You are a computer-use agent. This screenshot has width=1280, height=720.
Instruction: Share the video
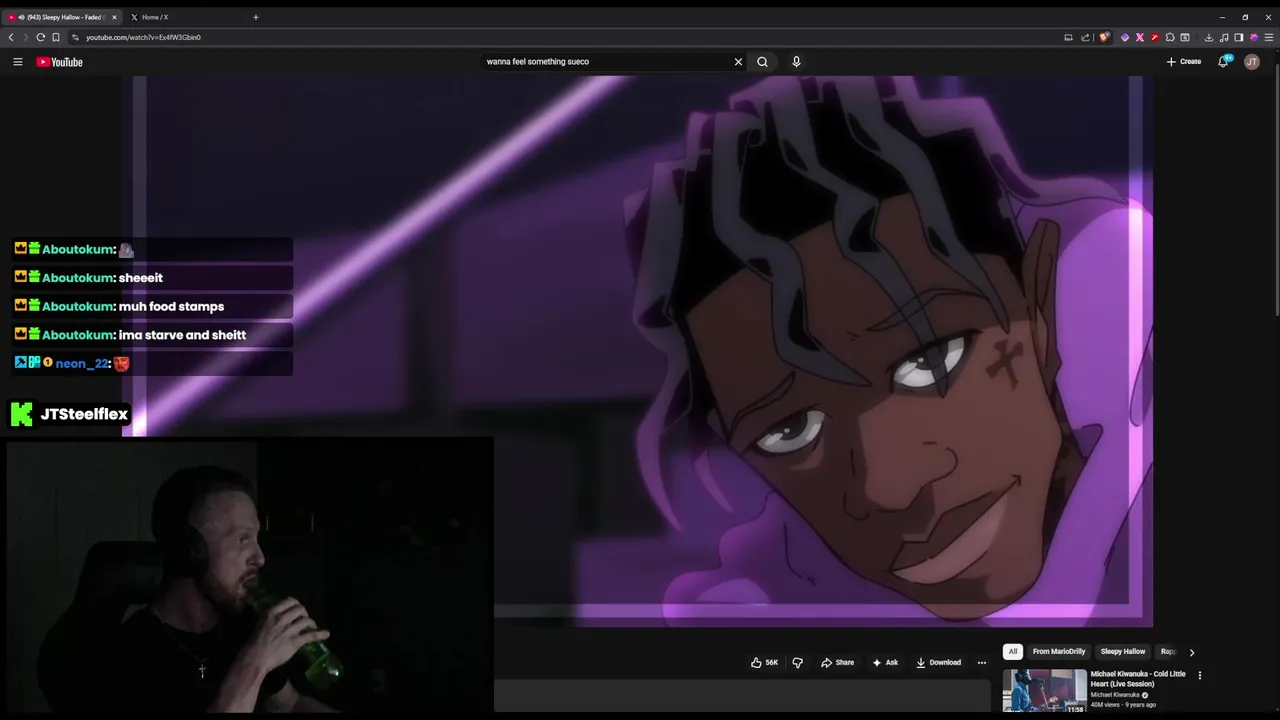[838, 662]
